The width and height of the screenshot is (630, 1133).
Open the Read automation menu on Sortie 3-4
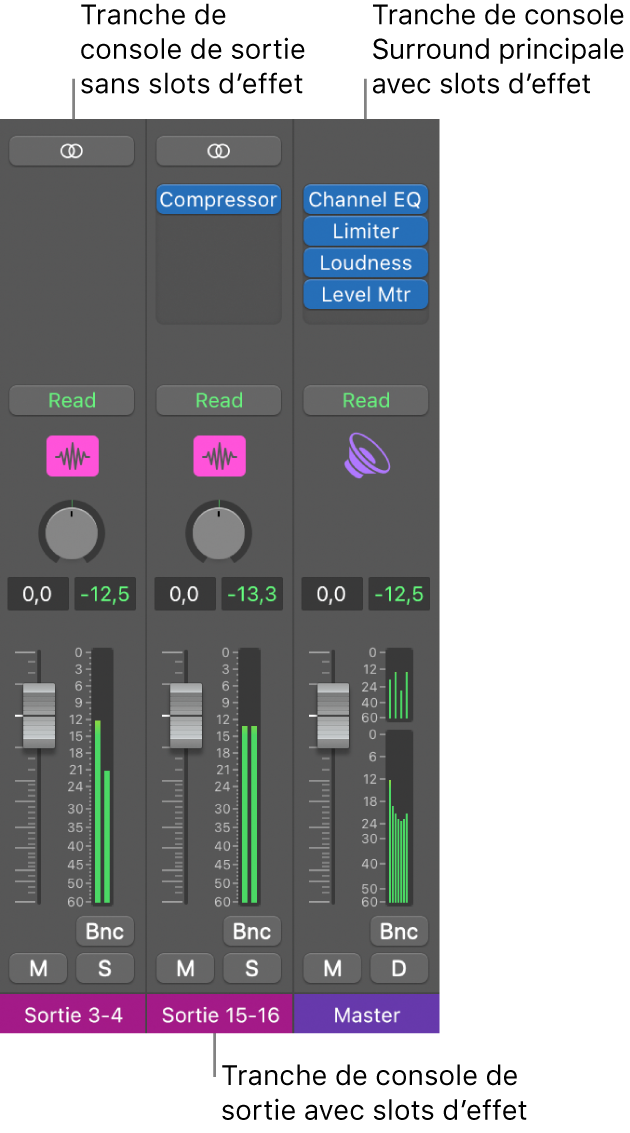[72, 400]
